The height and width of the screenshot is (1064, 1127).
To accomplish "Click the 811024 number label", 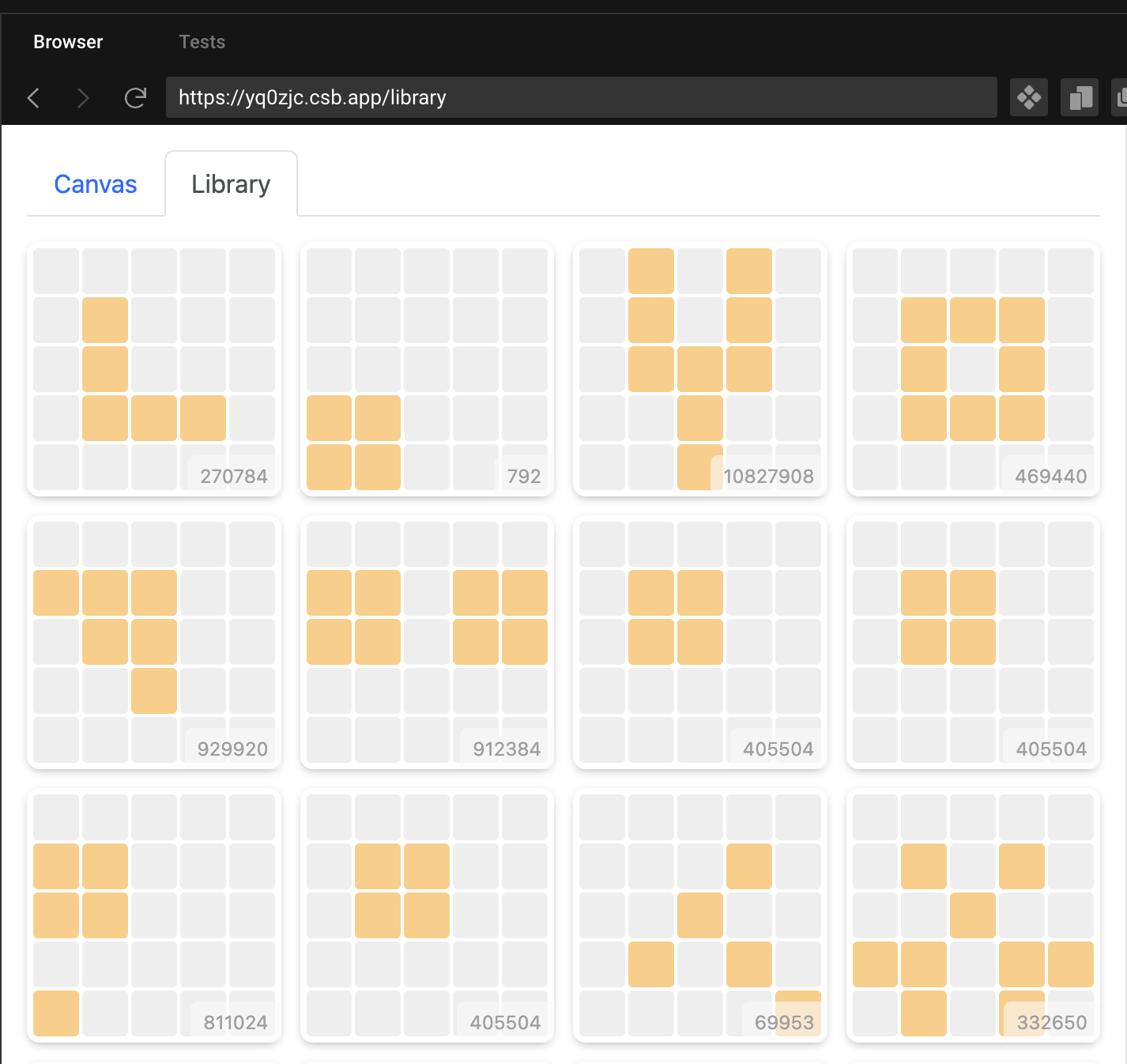I will tap(236, 1022).
